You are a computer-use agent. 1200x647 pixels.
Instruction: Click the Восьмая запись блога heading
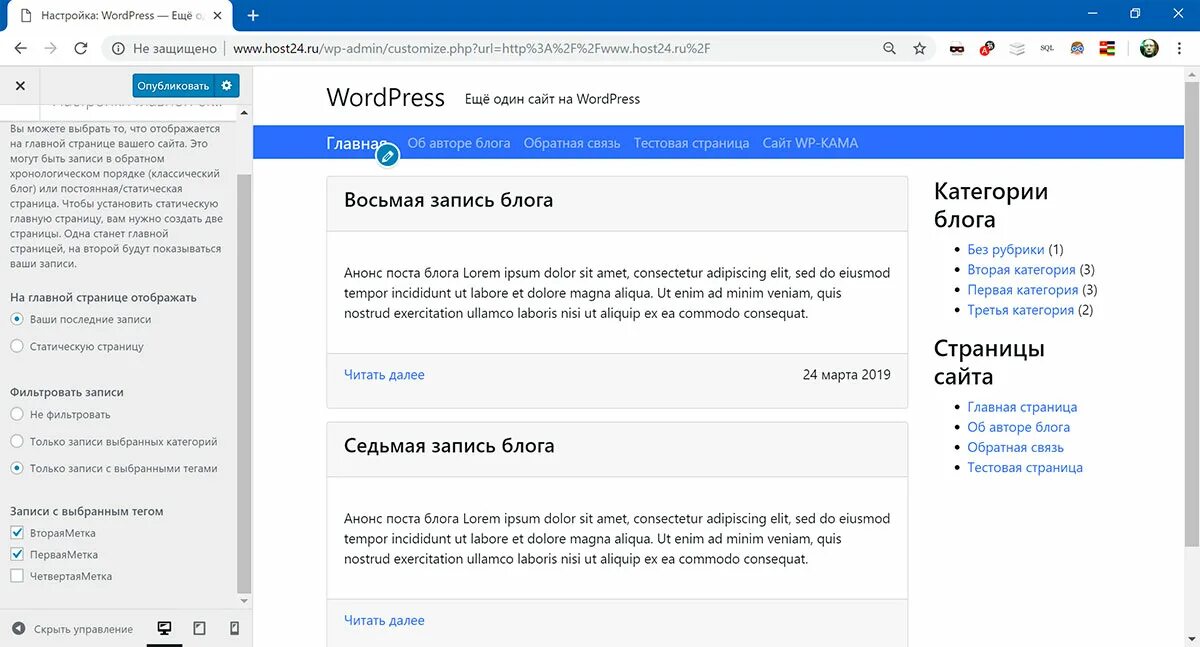(448, 200)
